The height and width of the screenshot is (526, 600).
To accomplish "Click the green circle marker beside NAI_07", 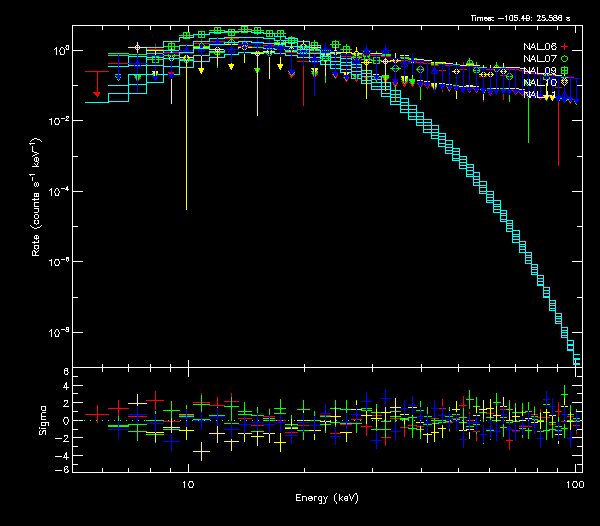I will coord(564,59).
